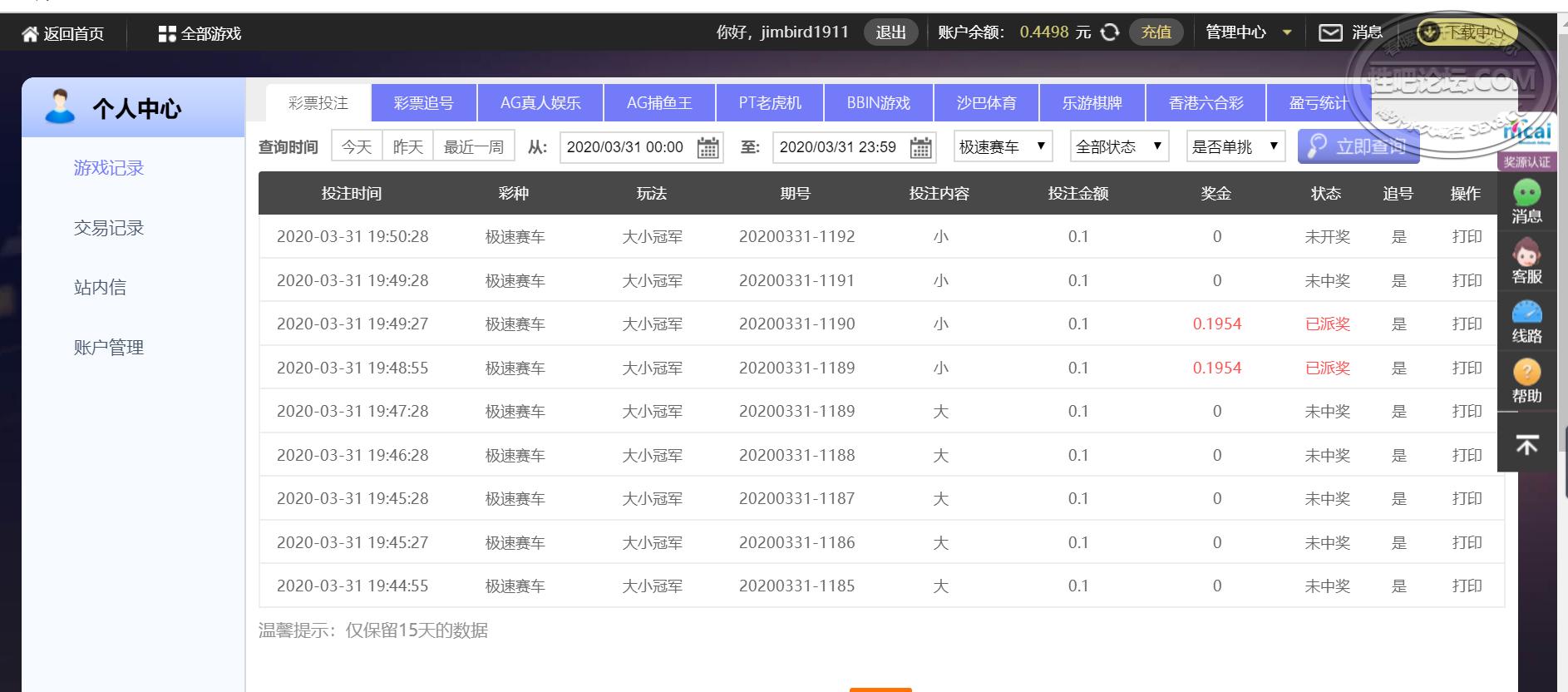Open 香港六合彩 tab

(x=1206, y=103)
